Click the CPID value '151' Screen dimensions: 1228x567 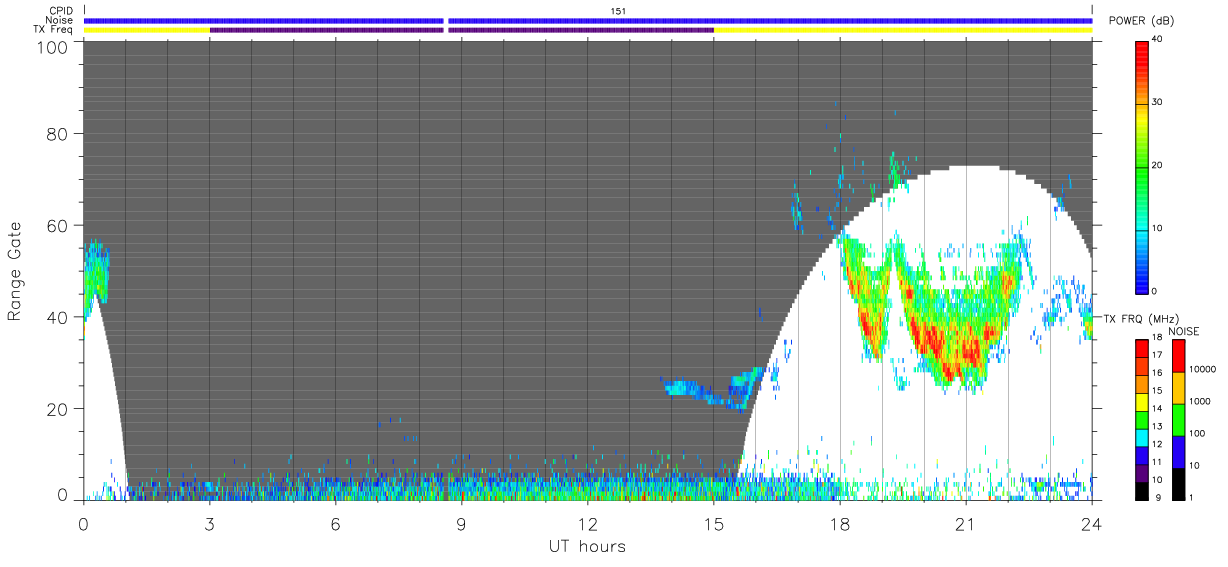point(618,11)
